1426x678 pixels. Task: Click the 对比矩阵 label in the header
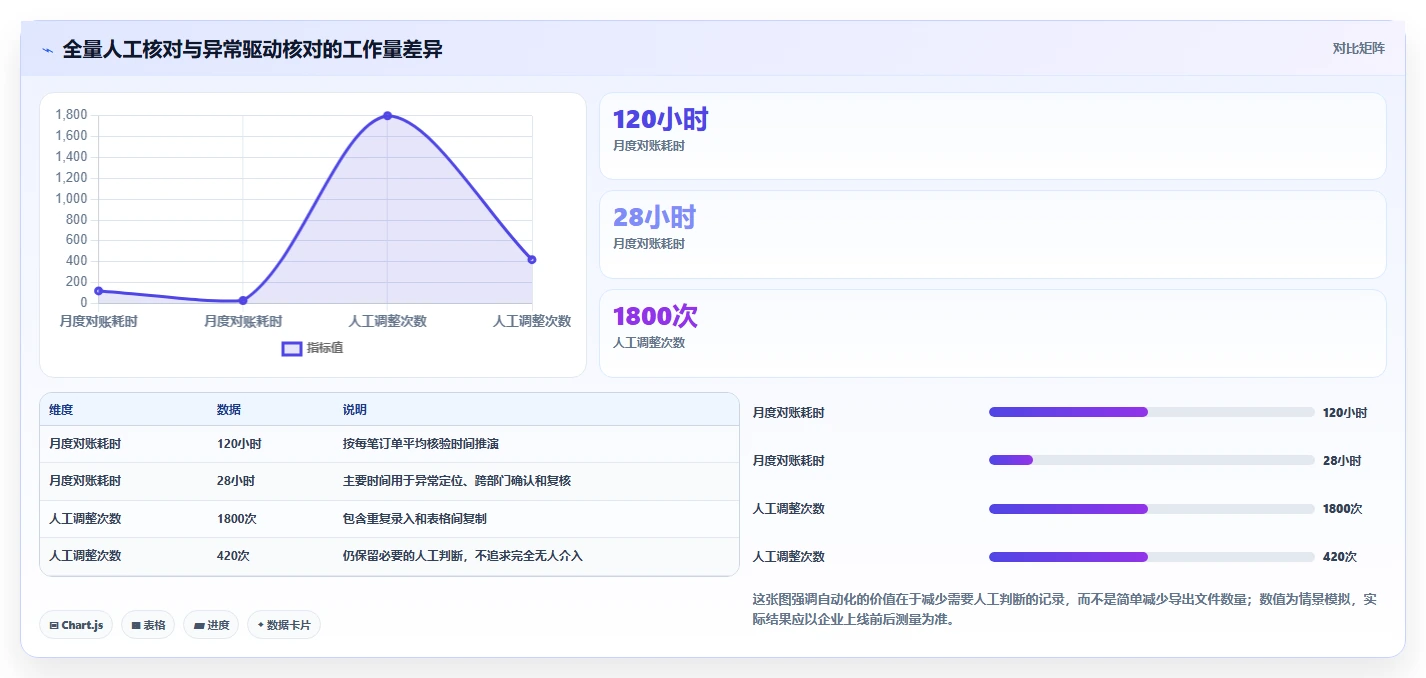tap(1359, 48)
